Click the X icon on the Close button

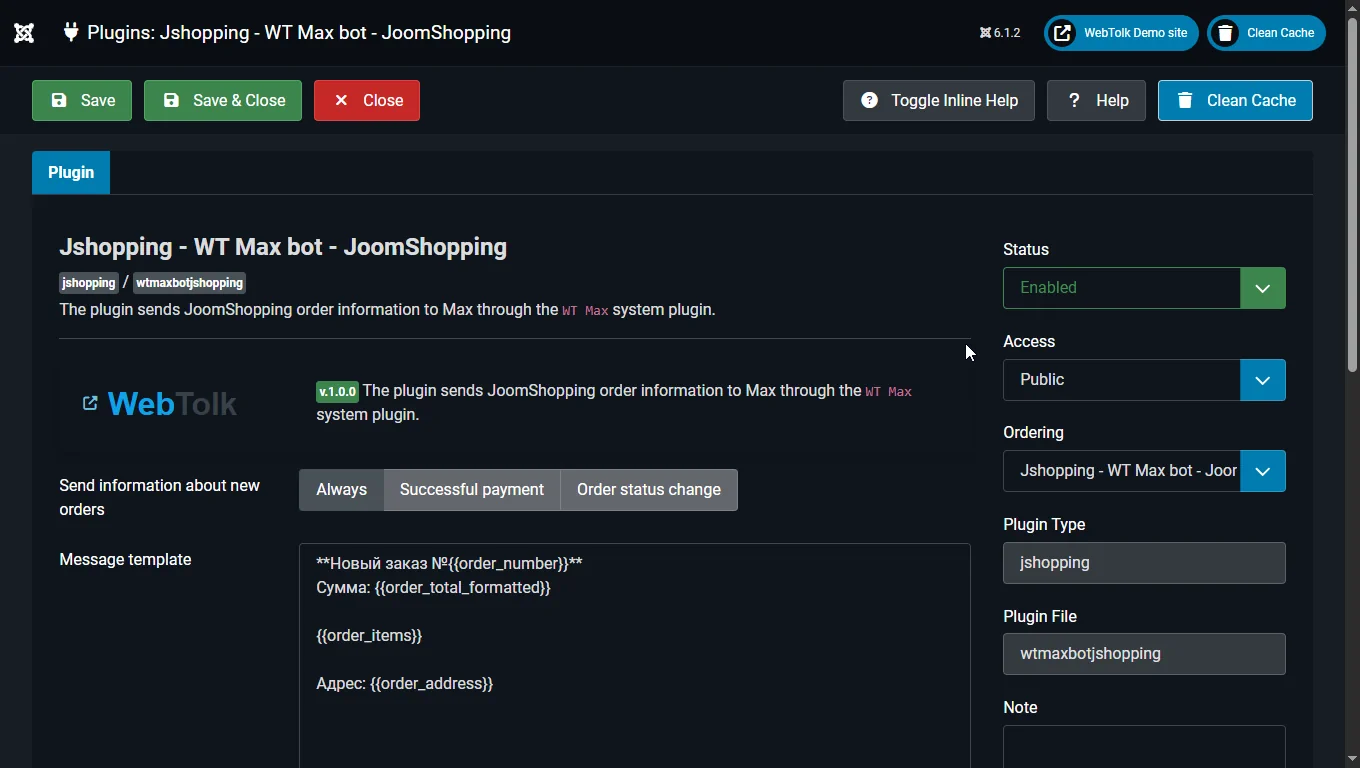pos(341,100)
